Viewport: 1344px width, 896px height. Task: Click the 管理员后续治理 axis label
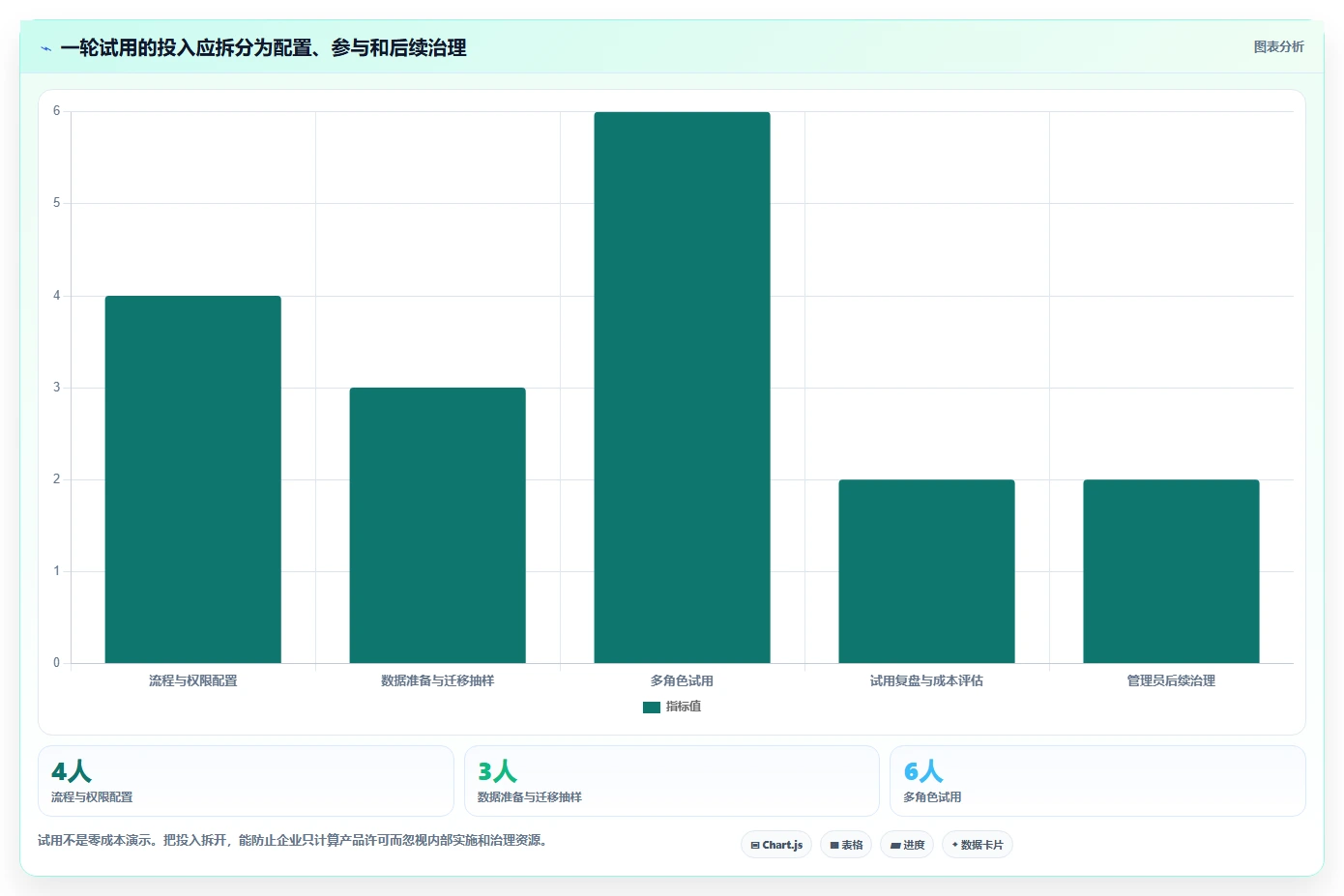click(x=1171, y=681)
